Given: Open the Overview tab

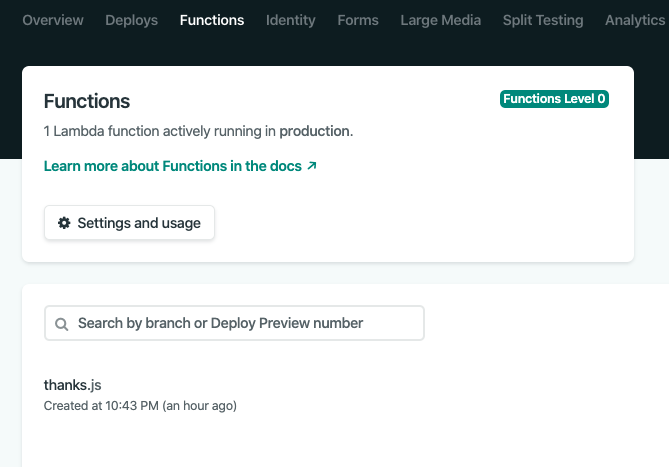Looking at the screenshot, I should tap(53, 20).
